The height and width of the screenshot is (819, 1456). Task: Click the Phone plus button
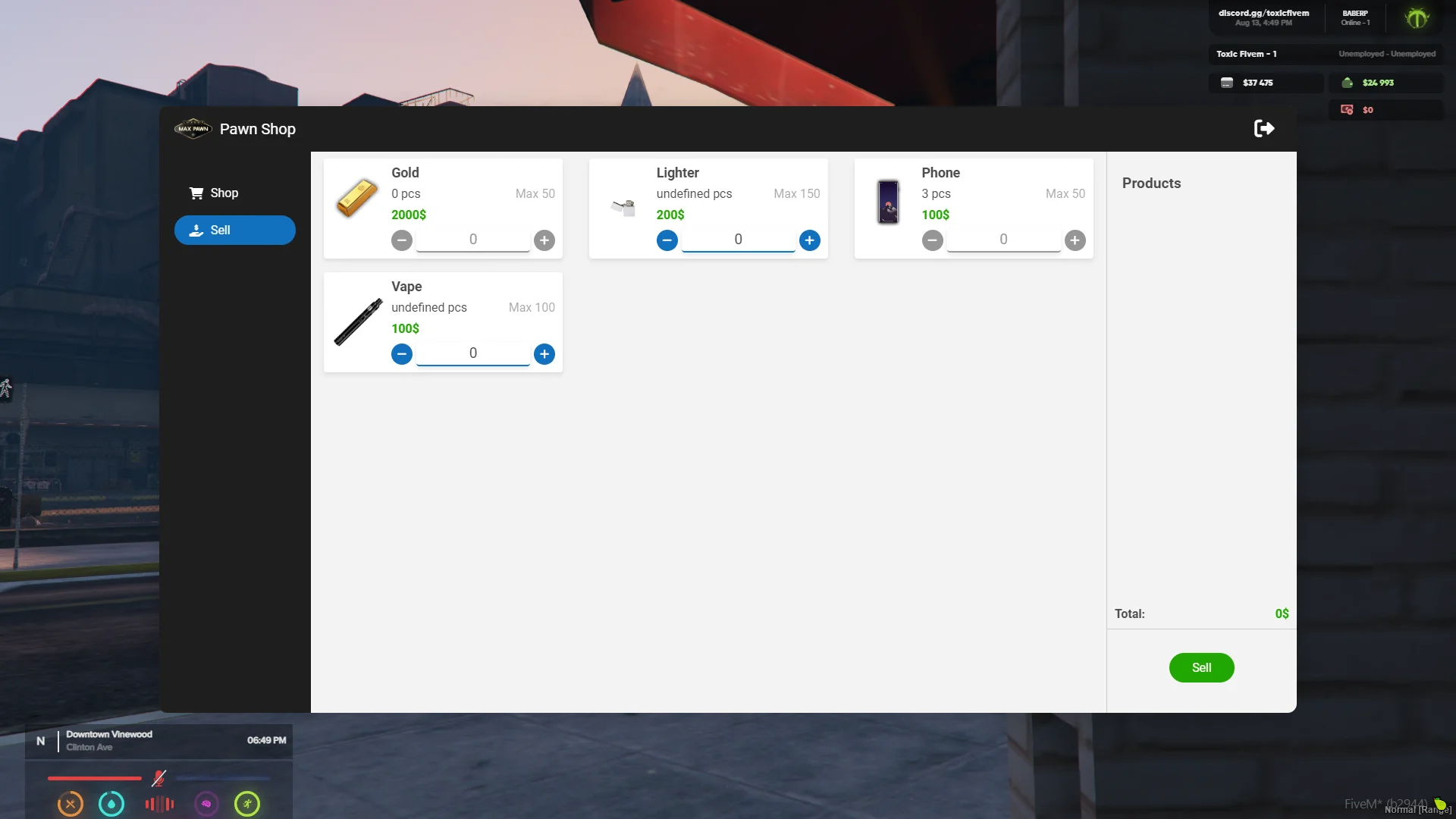tap(1075, 240)
